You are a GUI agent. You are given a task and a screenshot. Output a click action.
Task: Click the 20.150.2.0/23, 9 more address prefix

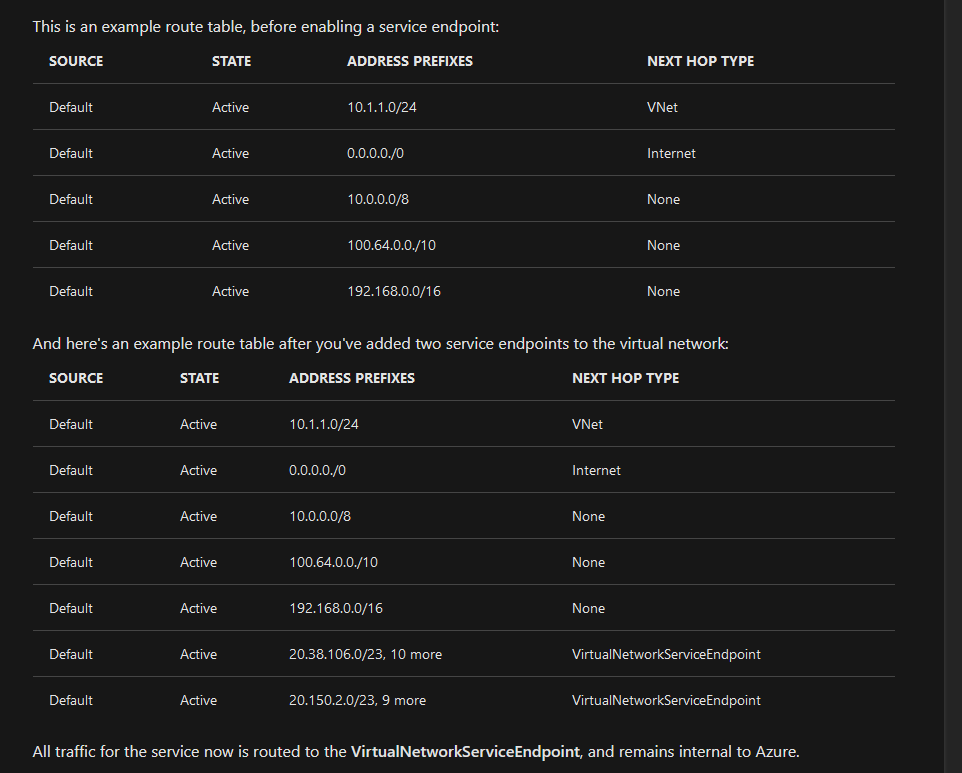coord(357,700)
